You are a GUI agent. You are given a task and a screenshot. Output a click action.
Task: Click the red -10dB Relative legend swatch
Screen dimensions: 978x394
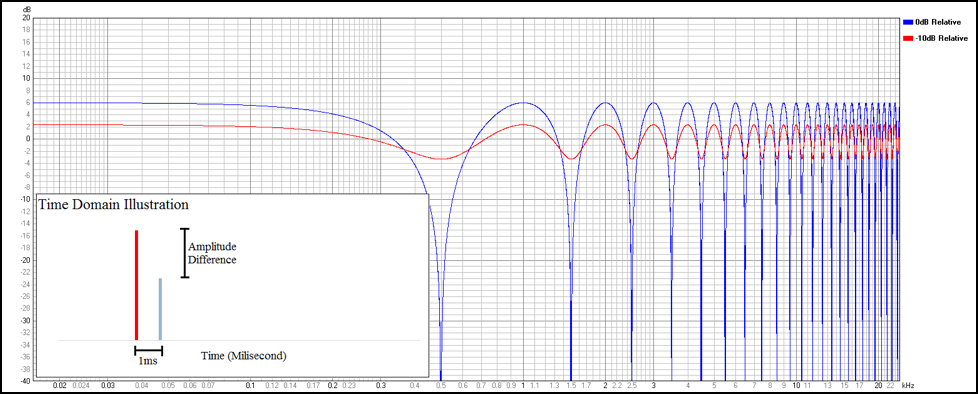[x=908, y=39]
